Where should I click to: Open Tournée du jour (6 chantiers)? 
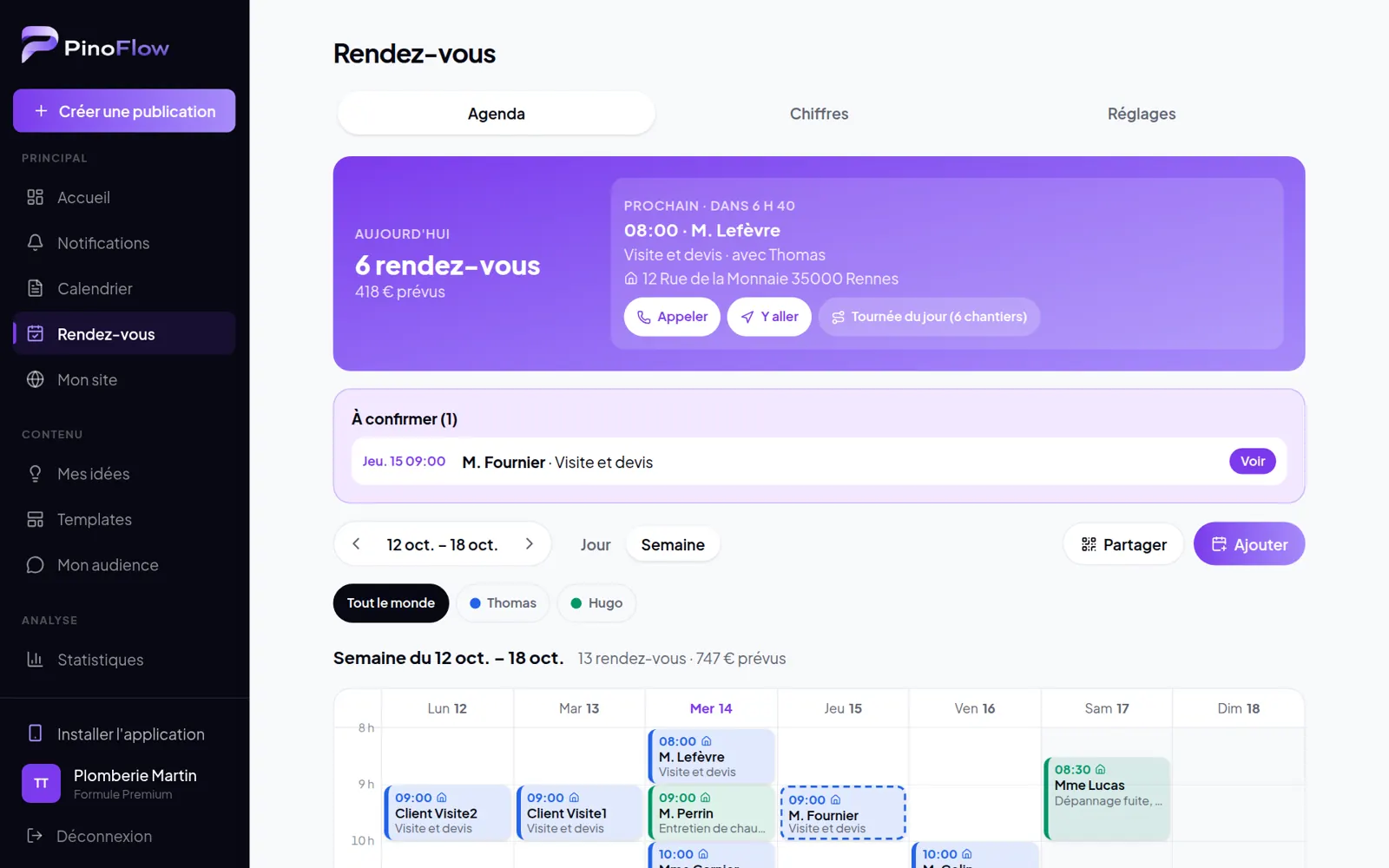coord(929,317)
